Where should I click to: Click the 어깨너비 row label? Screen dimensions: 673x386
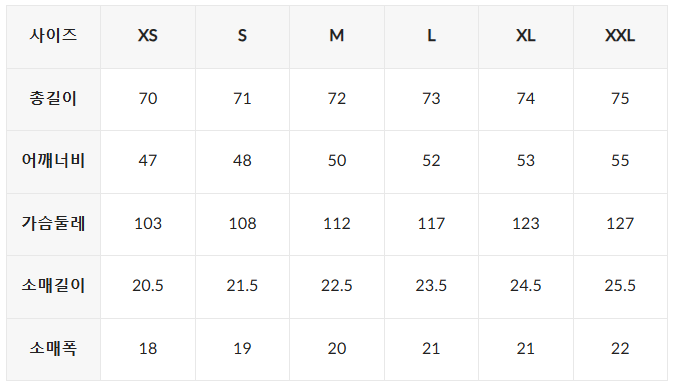(53, 161)
